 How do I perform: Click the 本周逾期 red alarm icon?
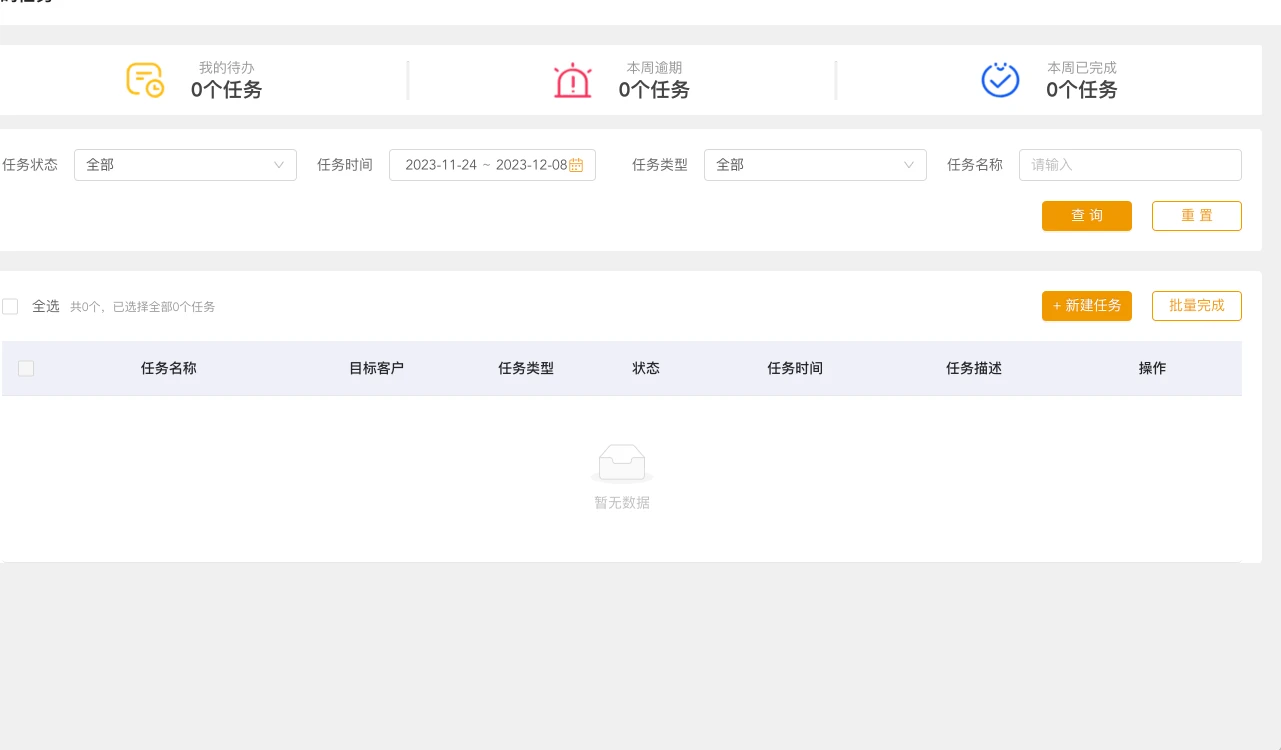click(573, 80)
